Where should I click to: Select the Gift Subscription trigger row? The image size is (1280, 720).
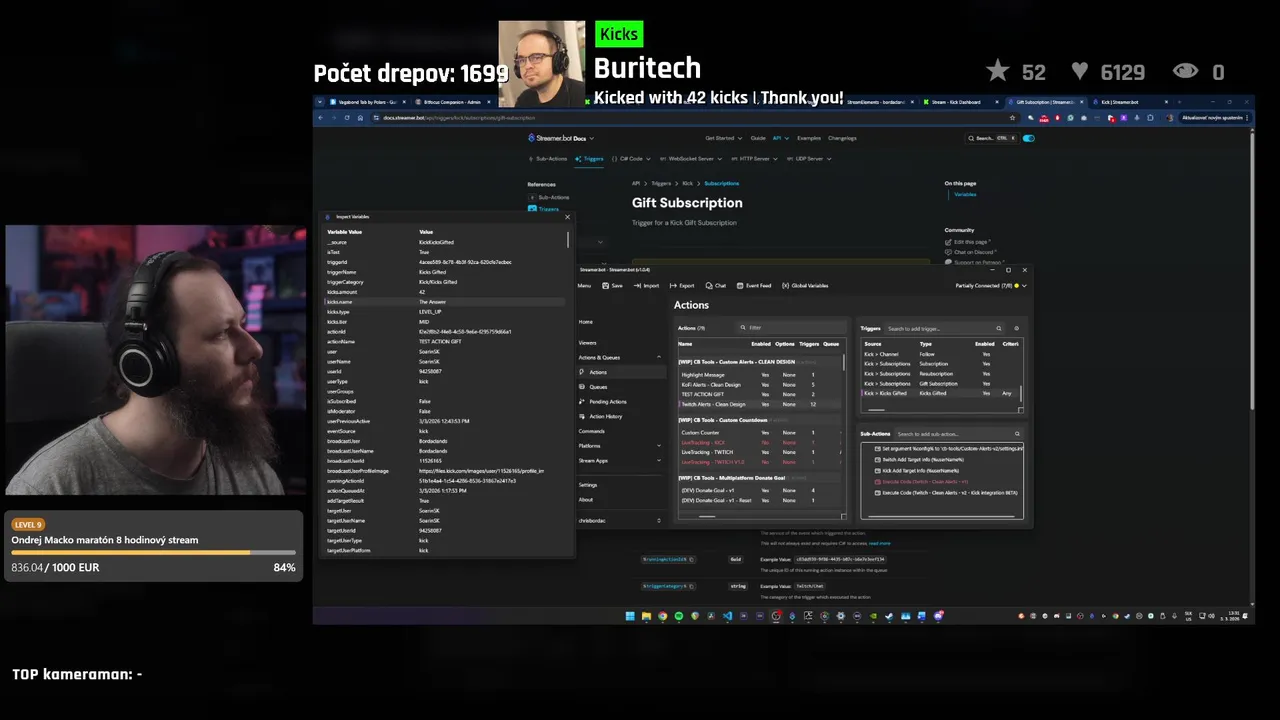[x=940, y=383]
